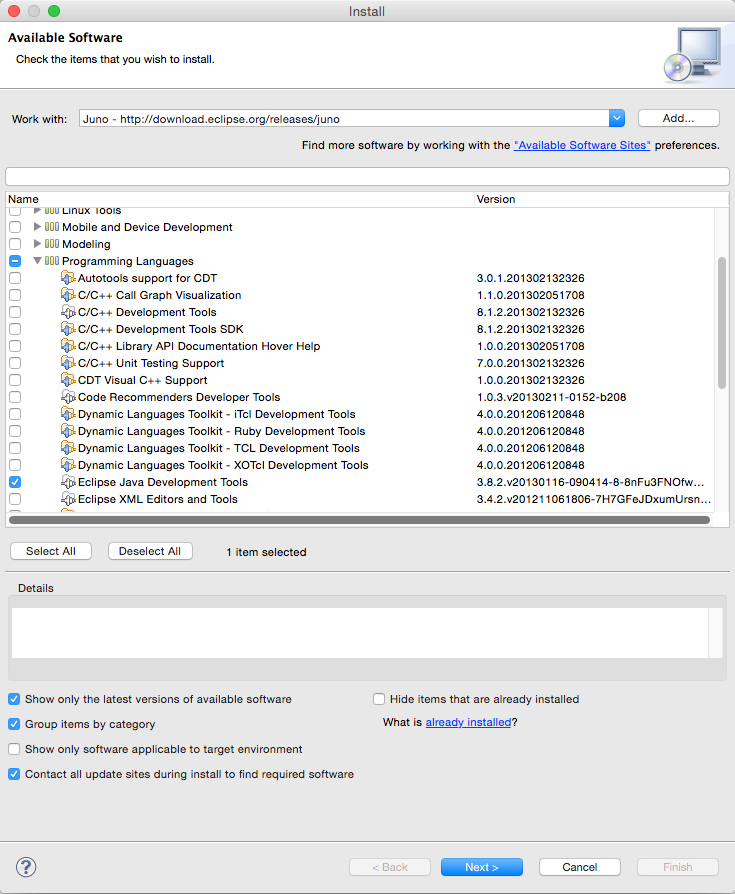Disable Group items by category
Image resolution: width=735 pixels, height=894 pixels.
[x=14, y=724]
